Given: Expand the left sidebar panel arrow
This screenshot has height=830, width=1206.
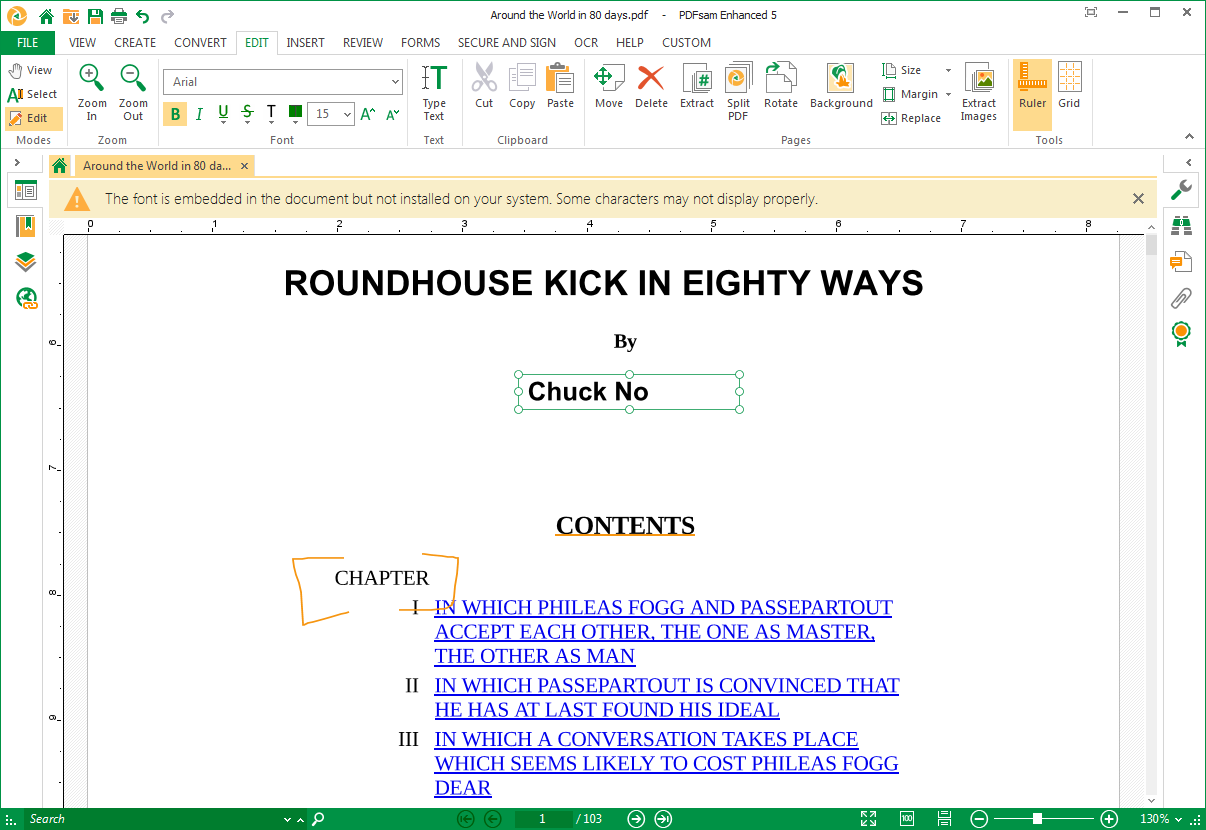Looking at the screenshot, I should 18,162.
